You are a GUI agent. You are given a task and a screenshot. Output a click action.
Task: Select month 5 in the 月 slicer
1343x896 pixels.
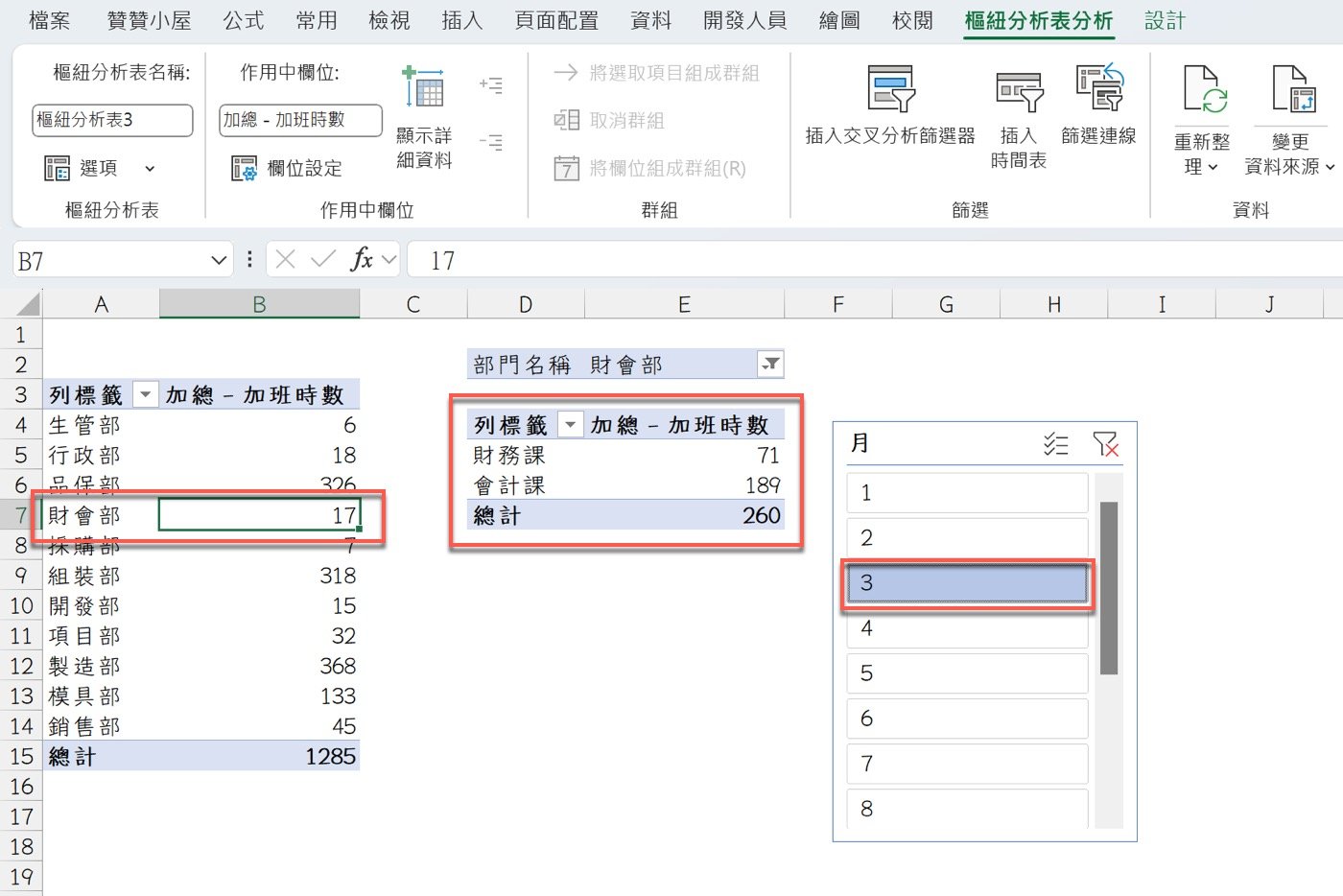tap(967, 673)
